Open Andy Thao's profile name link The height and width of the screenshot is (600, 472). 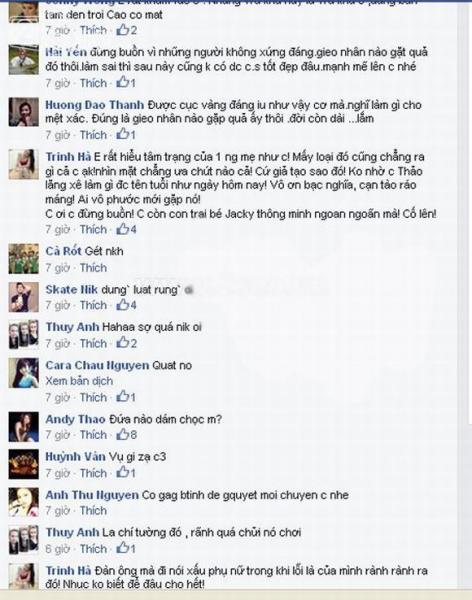coord(75,419)
